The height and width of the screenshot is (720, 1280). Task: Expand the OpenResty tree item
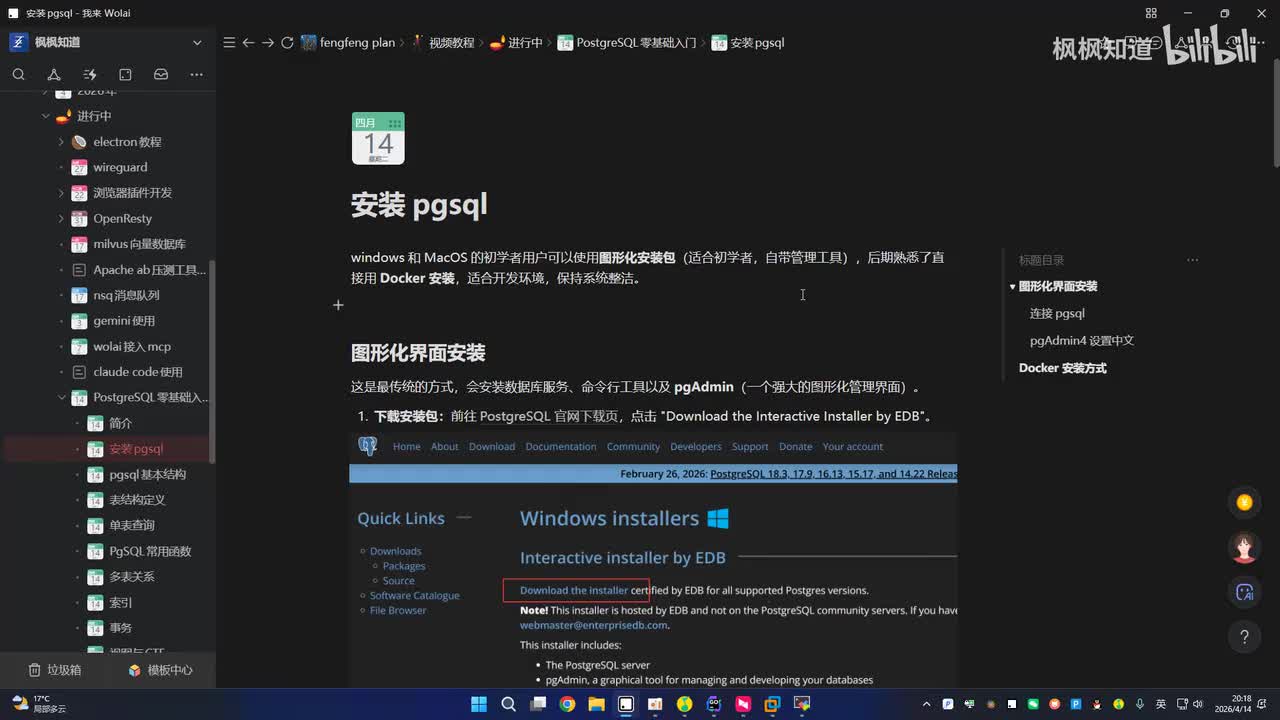click(x=61, y=218)
